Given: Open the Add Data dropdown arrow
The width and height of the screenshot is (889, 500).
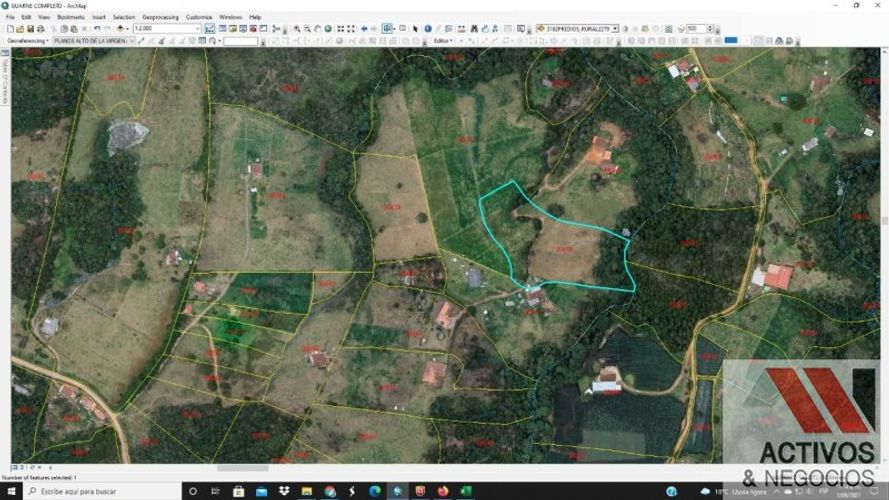Looking at the screenshot, I should tap(127, 28).
